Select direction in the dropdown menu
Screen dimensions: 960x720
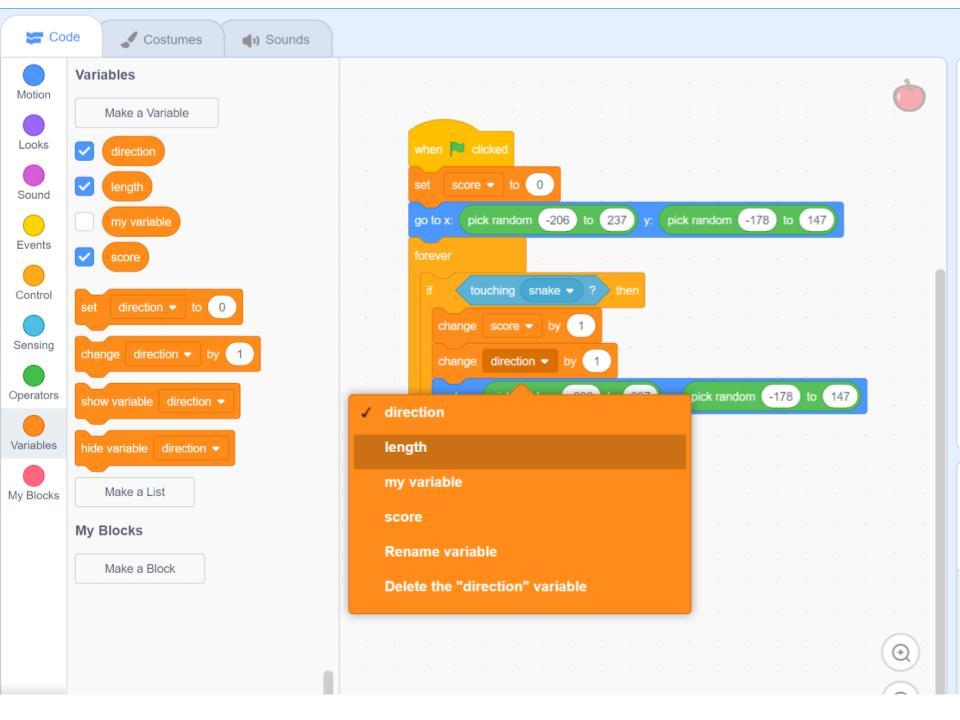[520, 413]
